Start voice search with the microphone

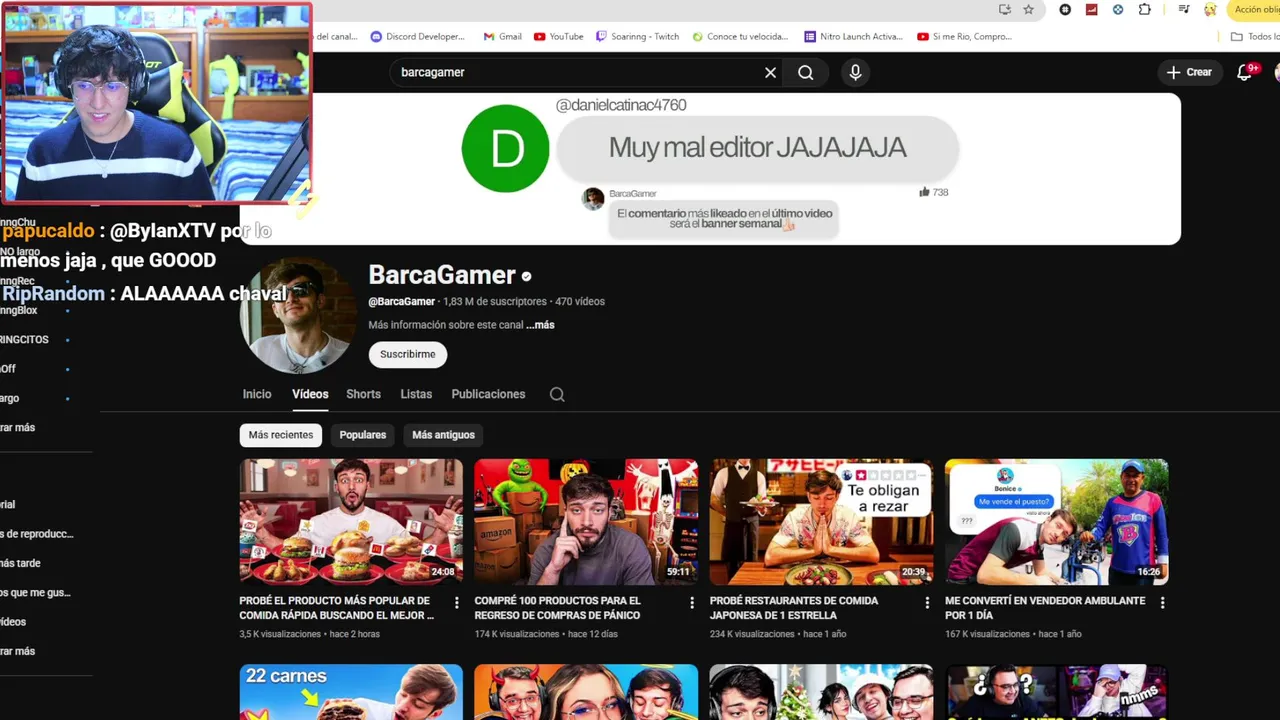[855, 72]
